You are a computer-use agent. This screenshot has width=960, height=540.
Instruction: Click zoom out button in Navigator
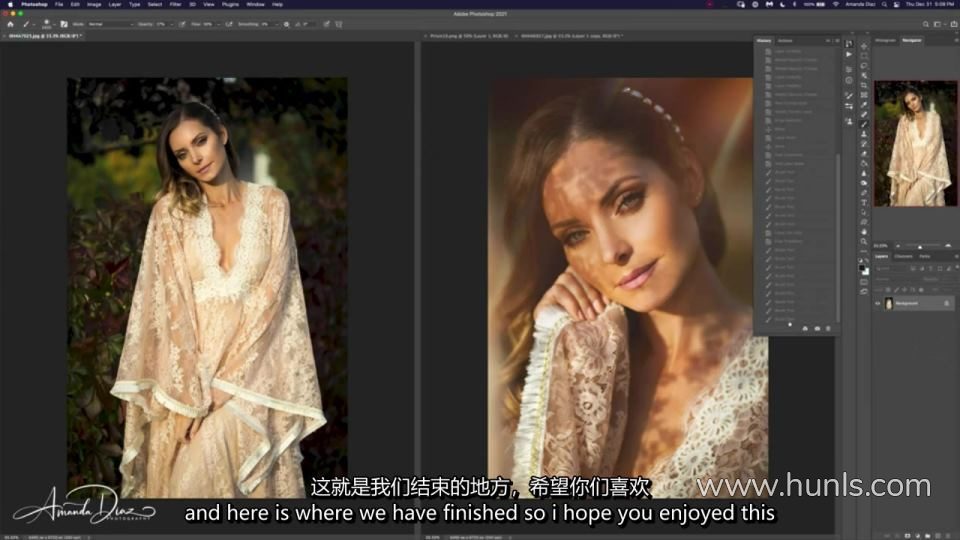[x=898, y=246]
